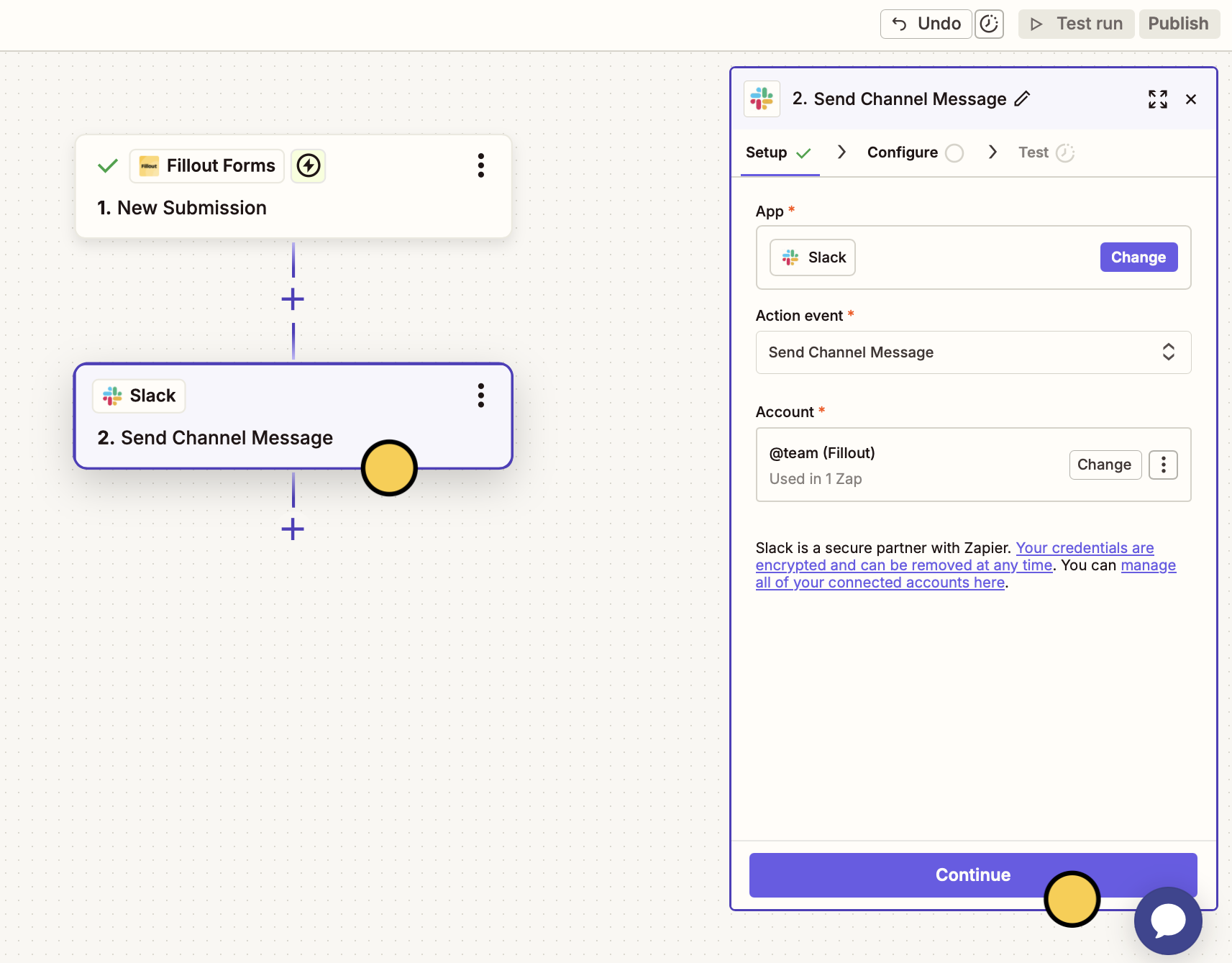Switch to the Configure tab

(915, 152)
